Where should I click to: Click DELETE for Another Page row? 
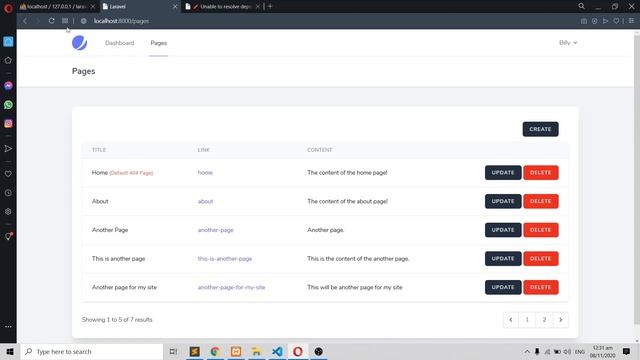click(x=541, y=230)
